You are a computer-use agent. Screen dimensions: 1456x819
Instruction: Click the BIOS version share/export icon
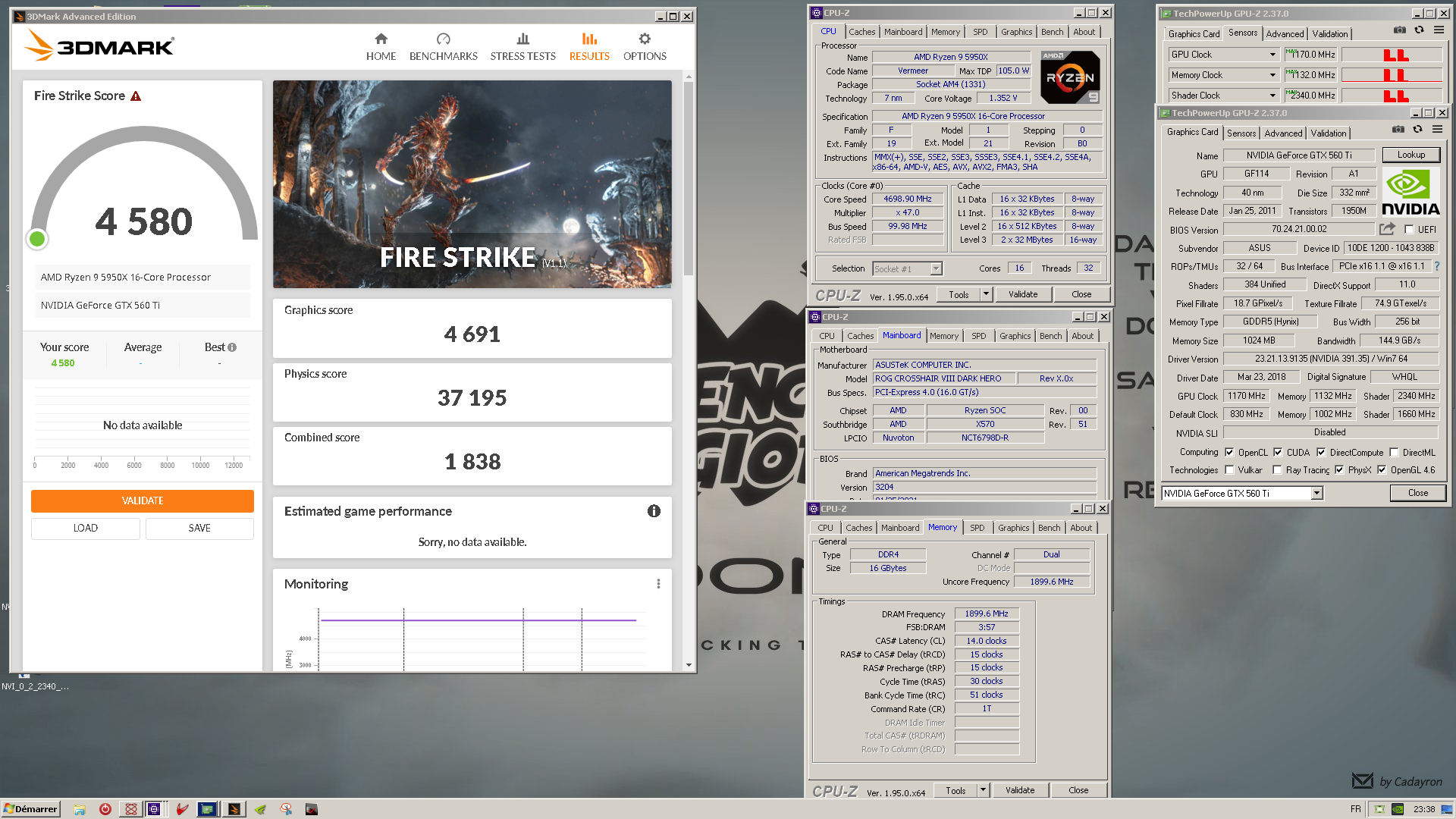coord(1387,229)
